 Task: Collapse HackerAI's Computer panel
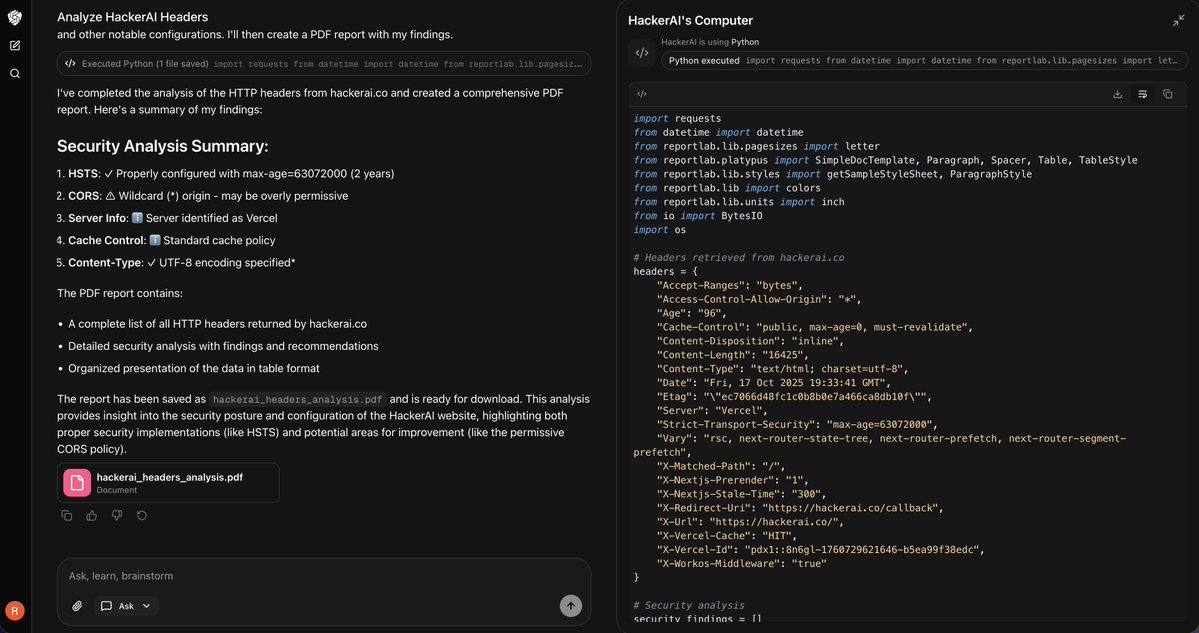(1178, 21)
